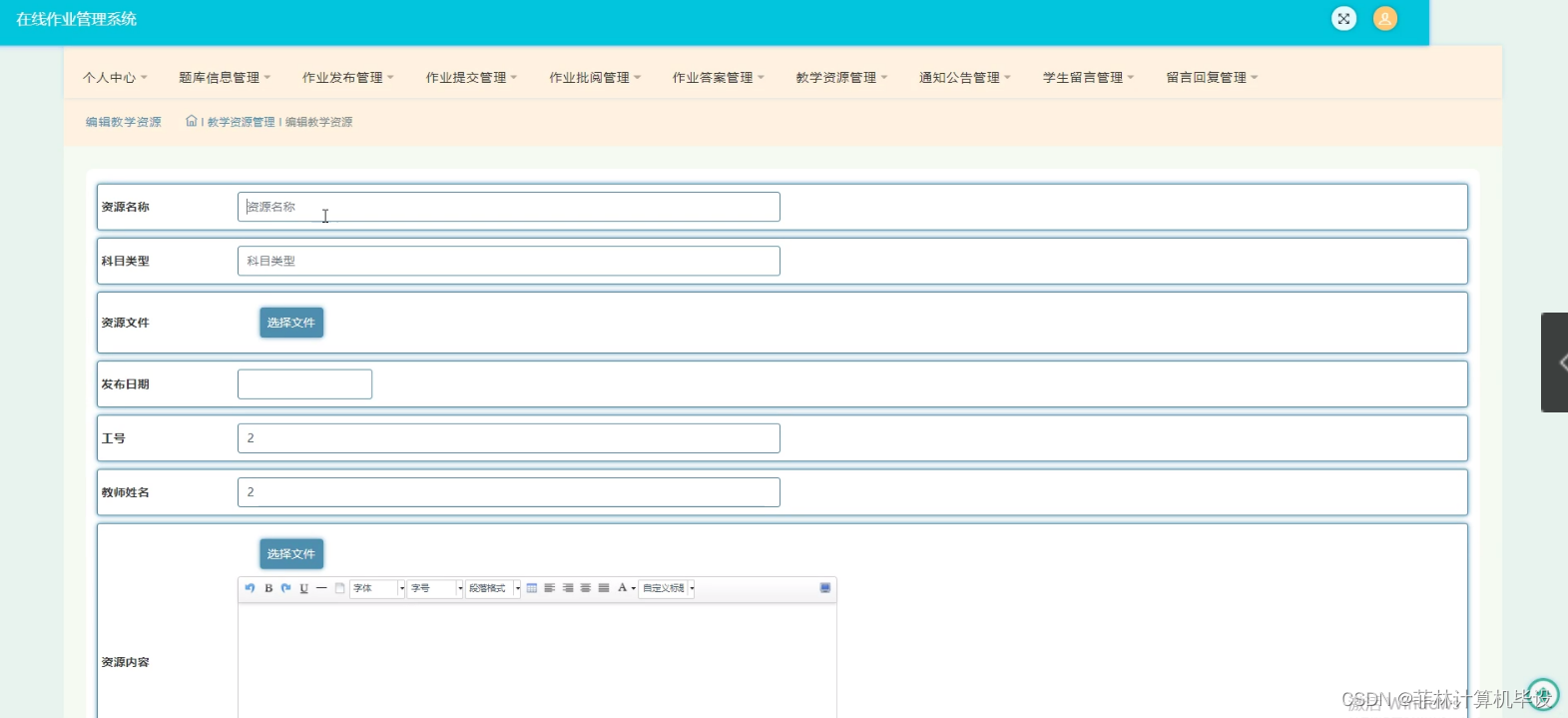Click 选择文件 button above the rich text editor
The height and width of the screenshot is (718, 1568).
[x=291, y=553]
